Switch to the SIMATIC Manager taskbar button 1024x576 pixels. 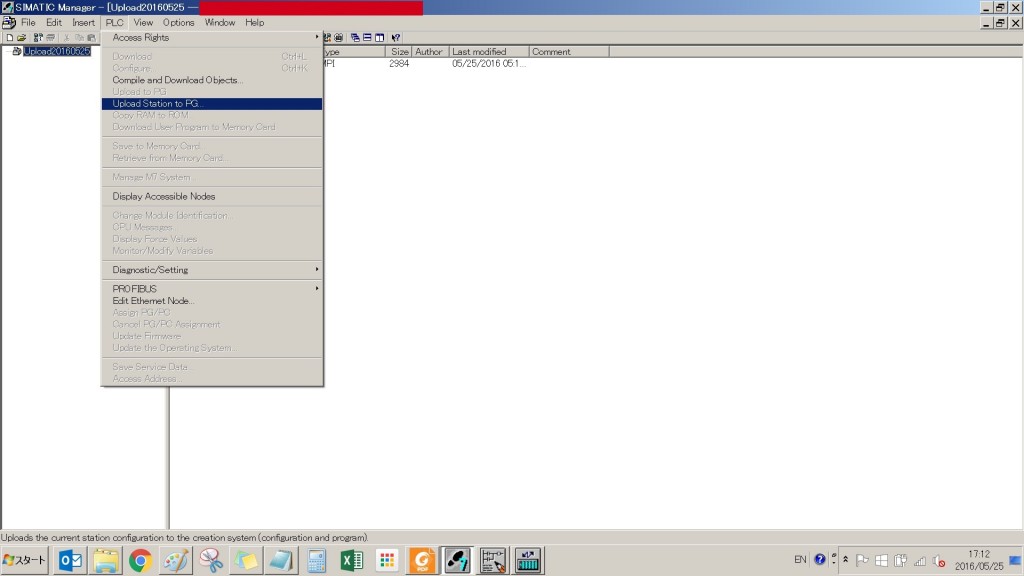[457, 560]
